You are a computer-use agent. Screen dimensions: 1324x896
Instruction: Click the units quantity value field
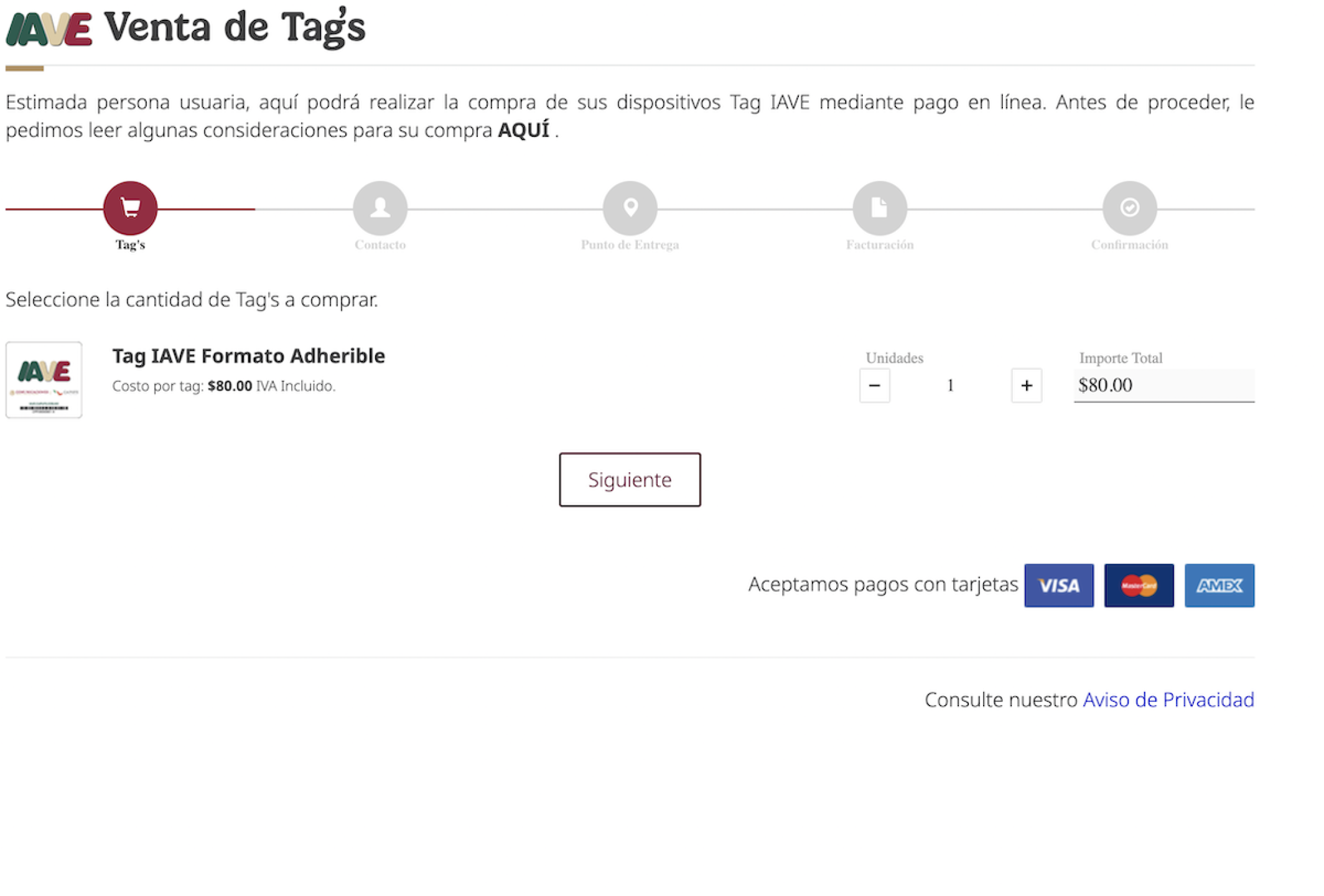pos(950,386)
